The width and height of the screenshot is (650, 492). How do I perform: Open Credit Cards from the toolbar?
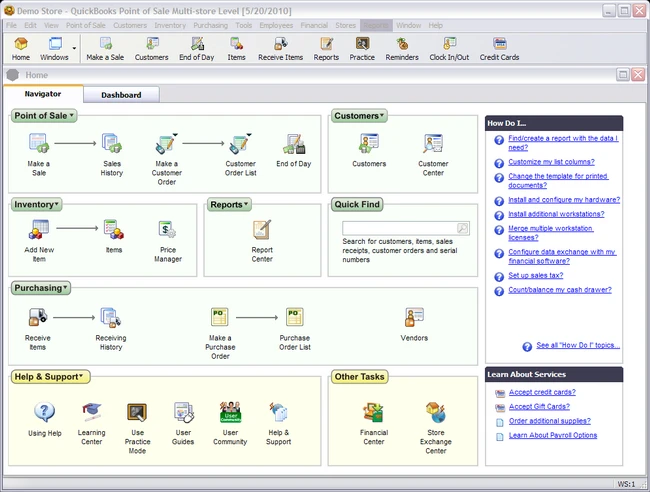coord(500,49)
